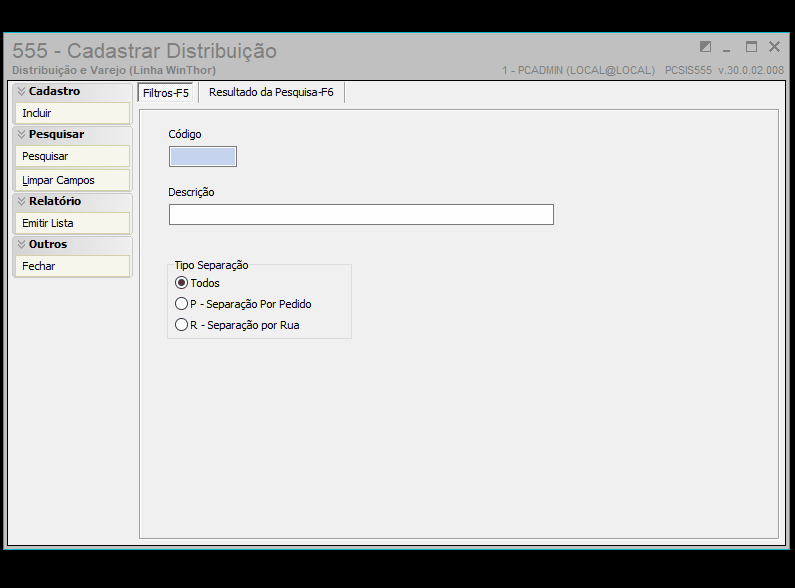Viewport: 795px width, 588px height.
Task: Collapse the Outros section chevron
Action: pyautogui.click(x=21, y=244)
